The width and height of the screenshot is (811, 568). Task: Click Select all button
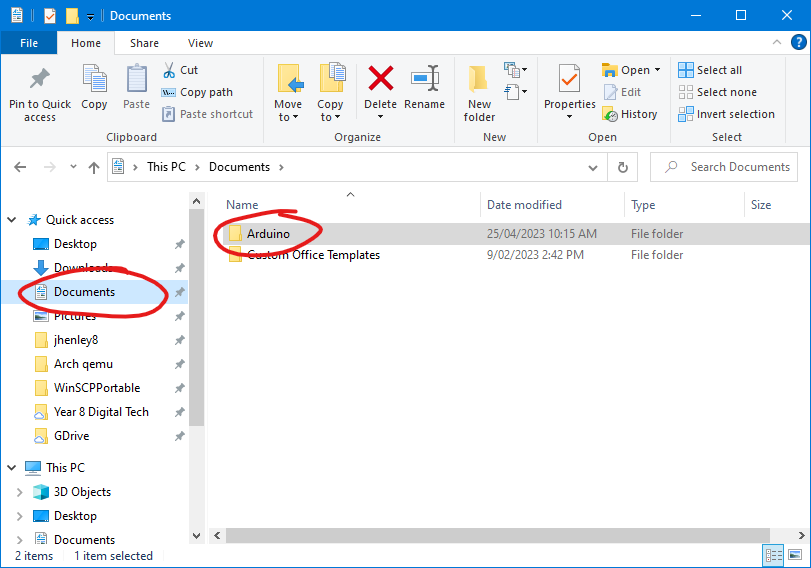pos(710,70)
